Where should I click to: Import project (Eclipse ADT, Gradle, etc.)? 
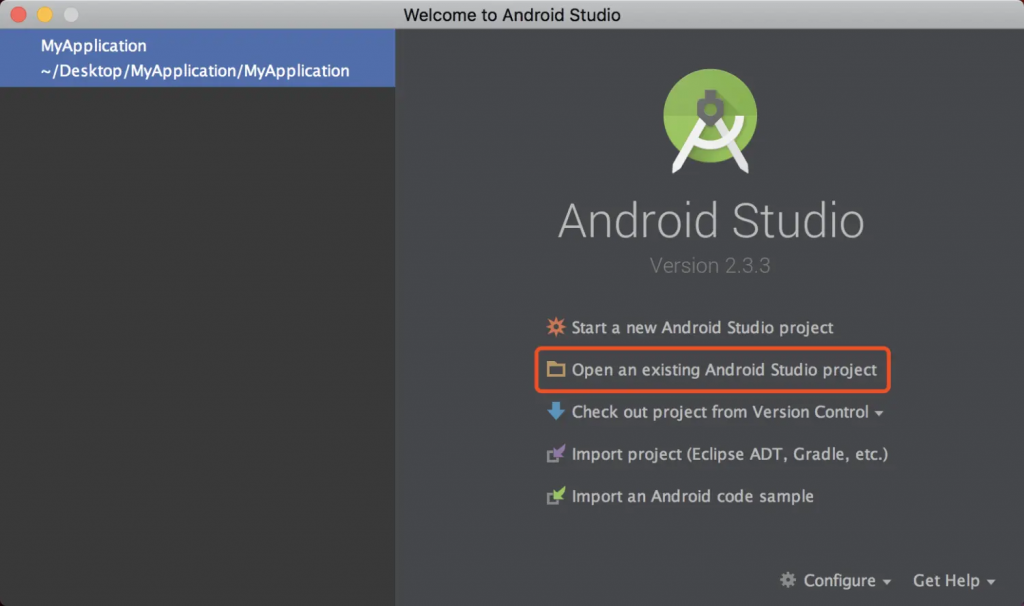729,454
